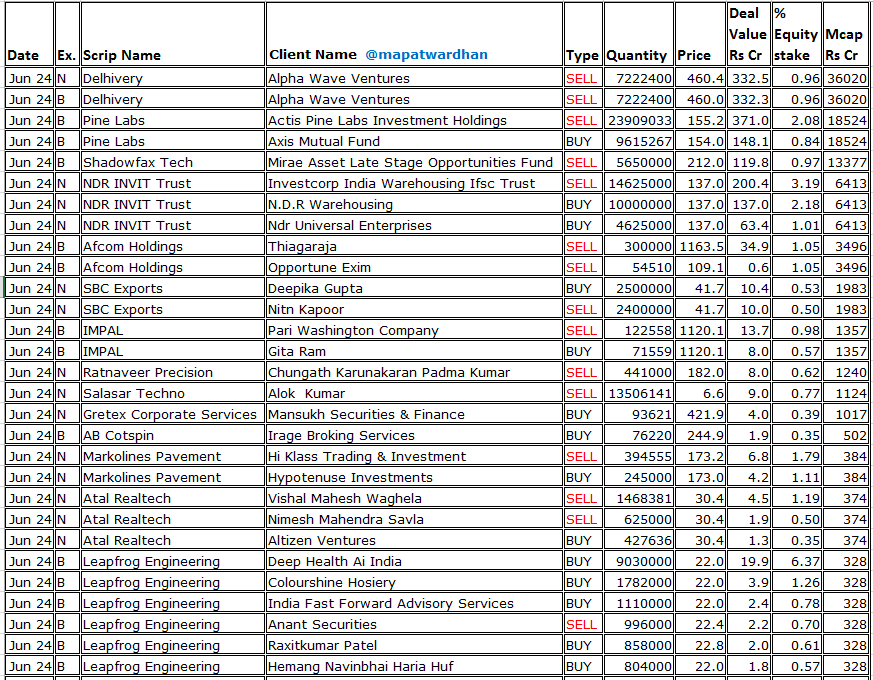Viewport: 873px width, 680px height.
Task: Select the % Equity stake header
Action: (796, 34)
